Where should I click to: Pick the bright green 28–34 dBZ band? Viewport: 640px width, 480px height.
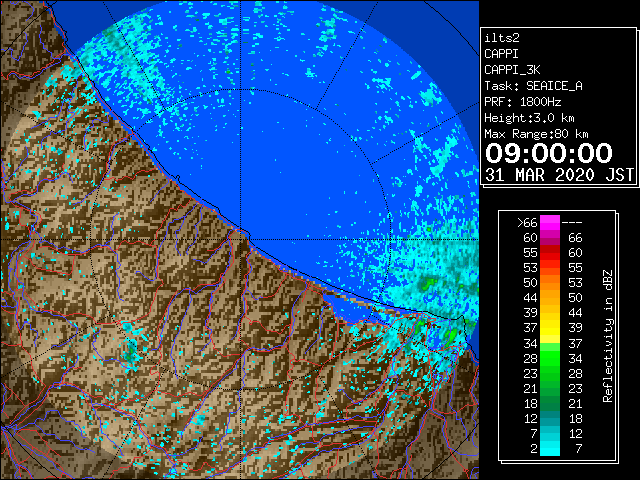[x=550, y=358]
